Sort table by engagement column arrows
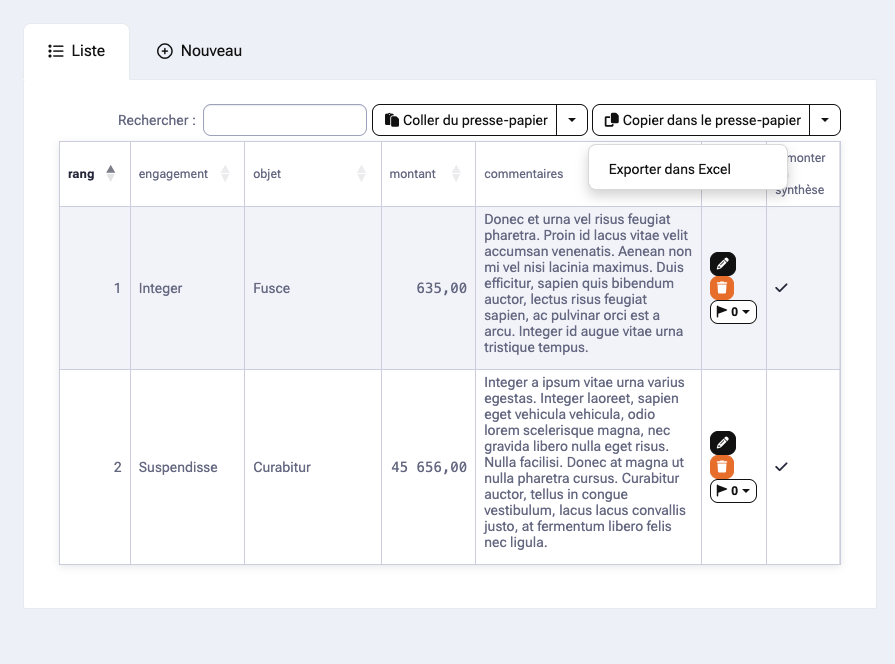The width and height of the screenshot is (895, 664). click(x=225, y=174)
